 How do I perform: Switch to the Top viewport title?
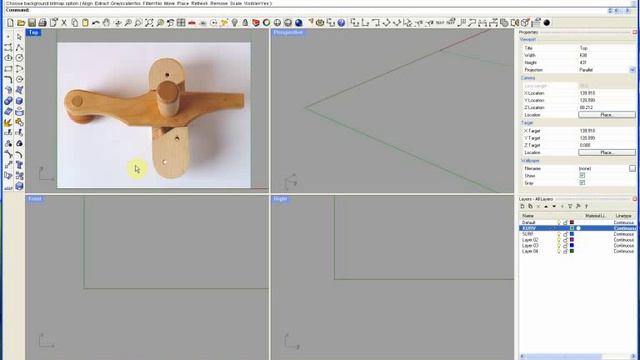tap(33, 32)
